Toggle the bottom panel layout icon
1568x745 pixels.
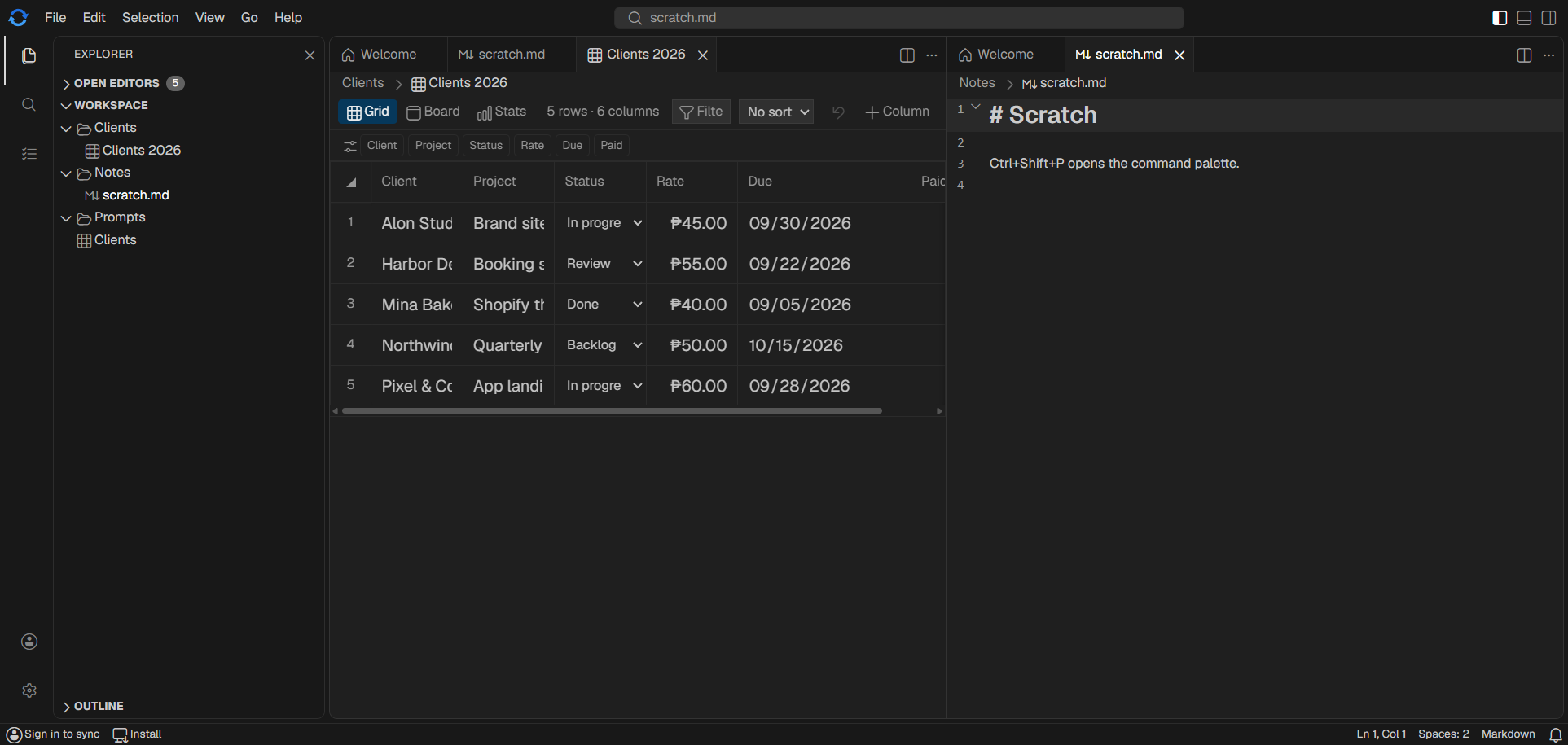(x=1524, y=18)
